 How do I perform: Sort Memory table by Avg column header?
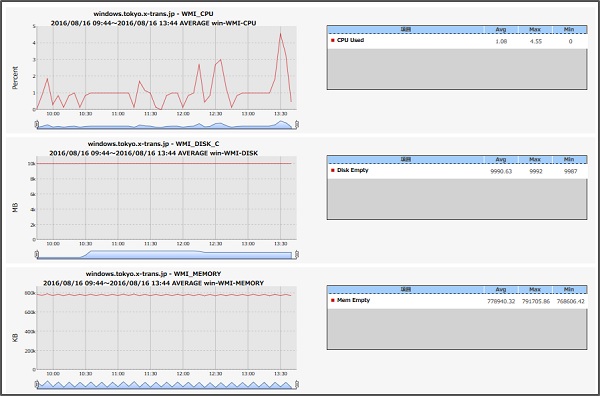coord(501,290)
